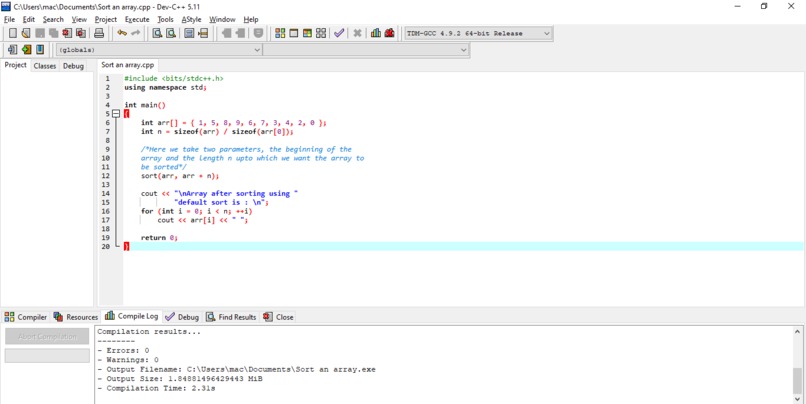Screen dimensions: 806x404
Task: Click the New file toolbar icon
Action: tap(13, 33)
